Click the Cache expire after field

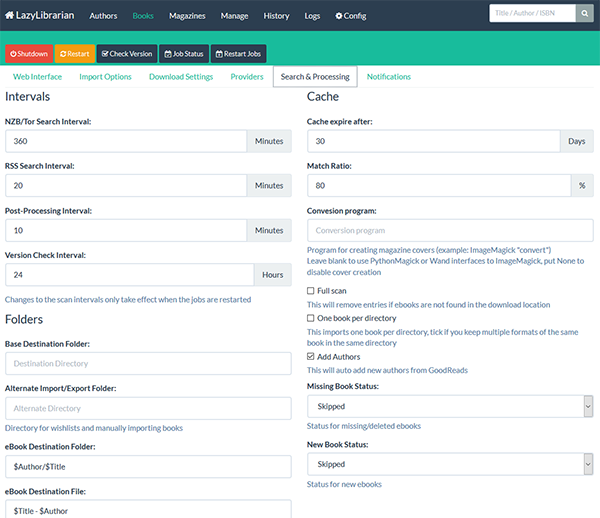(x=434, y=141)
